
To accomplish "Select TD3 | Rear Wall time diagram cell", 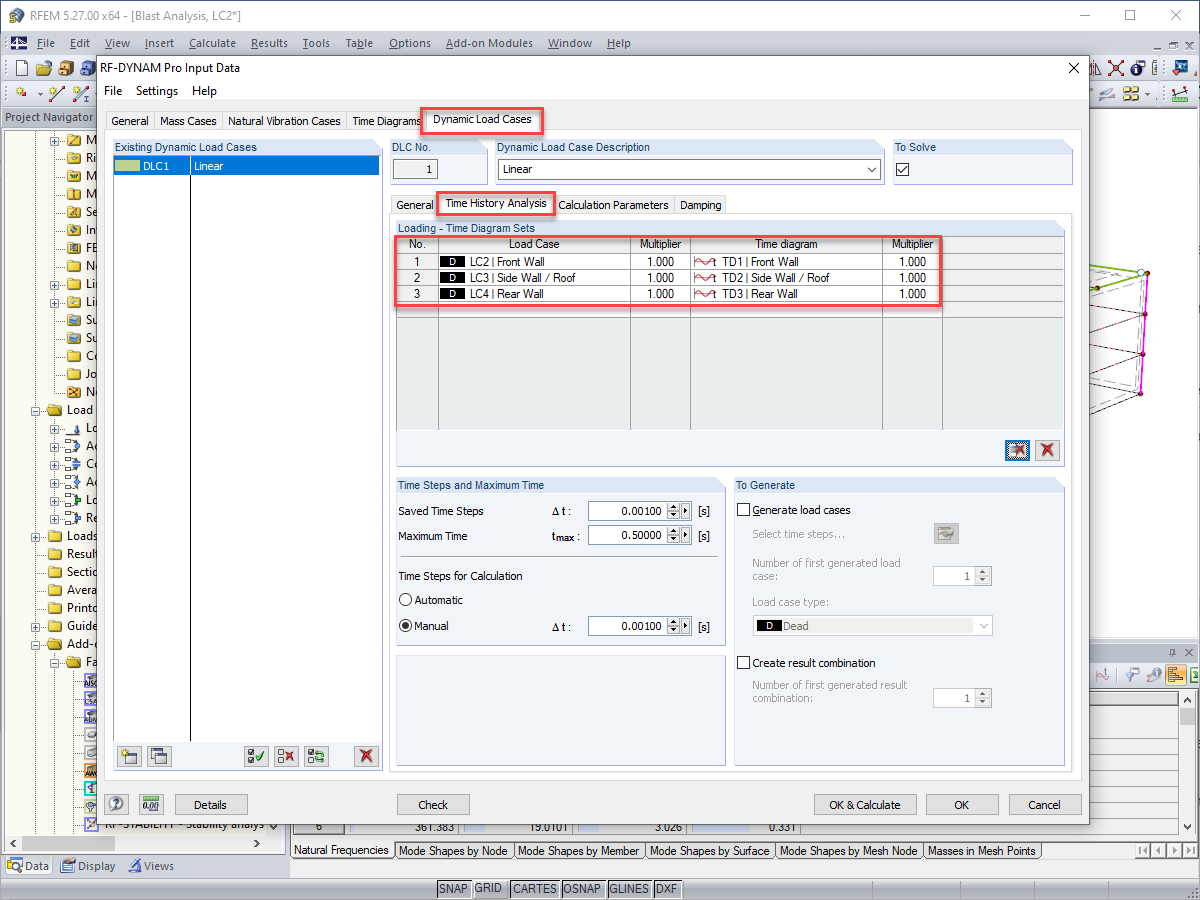I will click(786, 294).
